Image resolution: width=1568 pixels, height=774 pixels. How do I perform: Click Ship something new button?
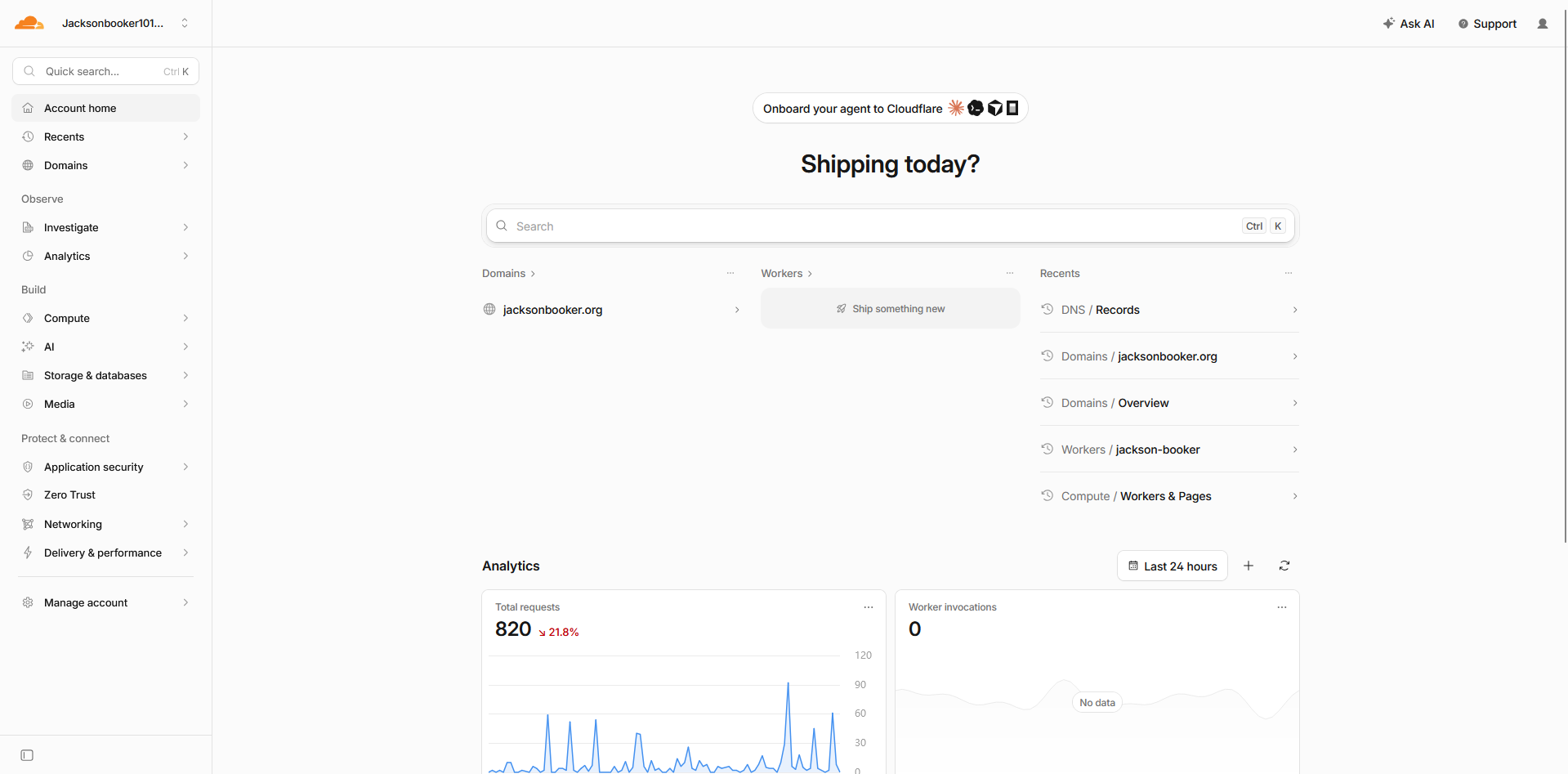[x=891, y=308]
